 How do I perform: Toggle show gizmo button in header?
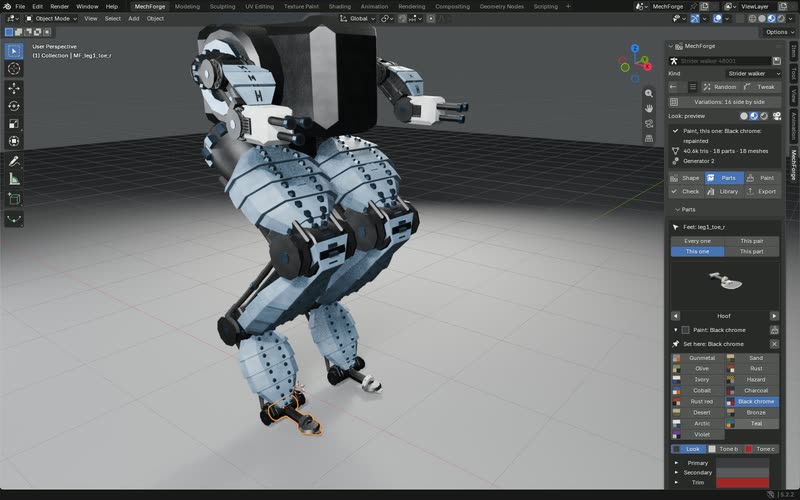coord(694,18)
